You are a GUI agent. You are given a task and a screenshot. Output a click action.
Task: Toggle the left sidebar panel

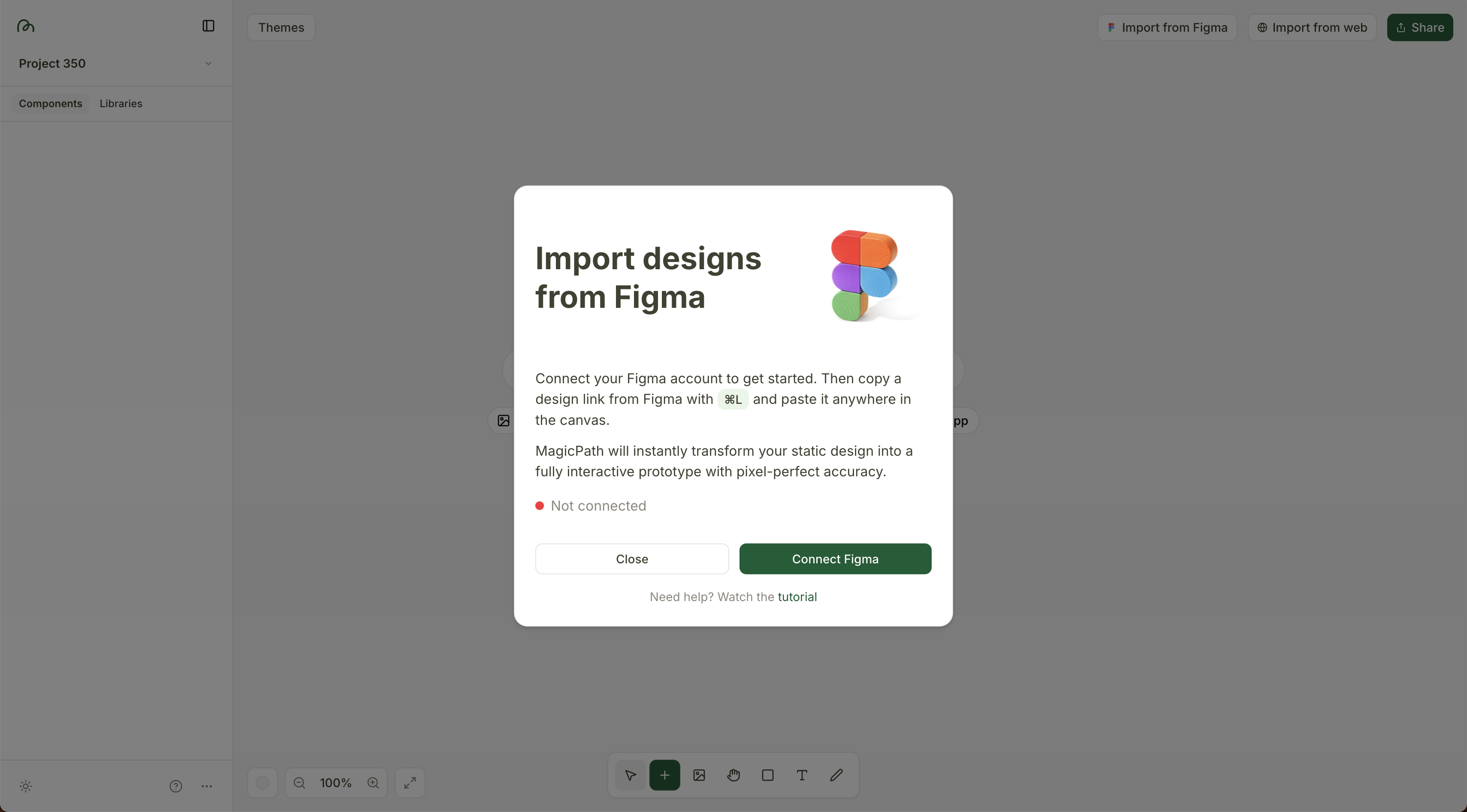pyautogui.click(x=208, y=26)
